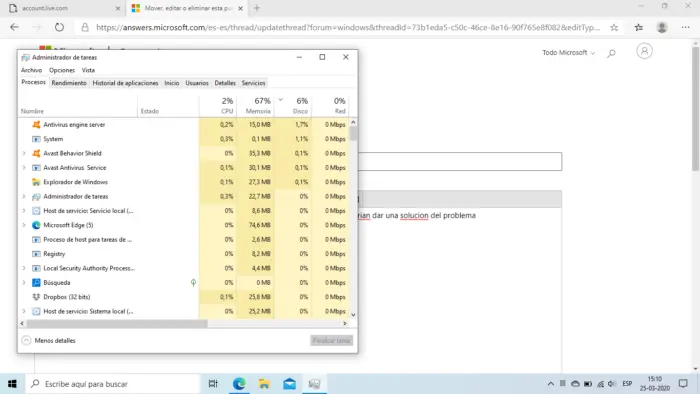Add page to favorites with star icon
This screenshot has width=700, height=394.
pyautogui.click(x=614, y=27)
